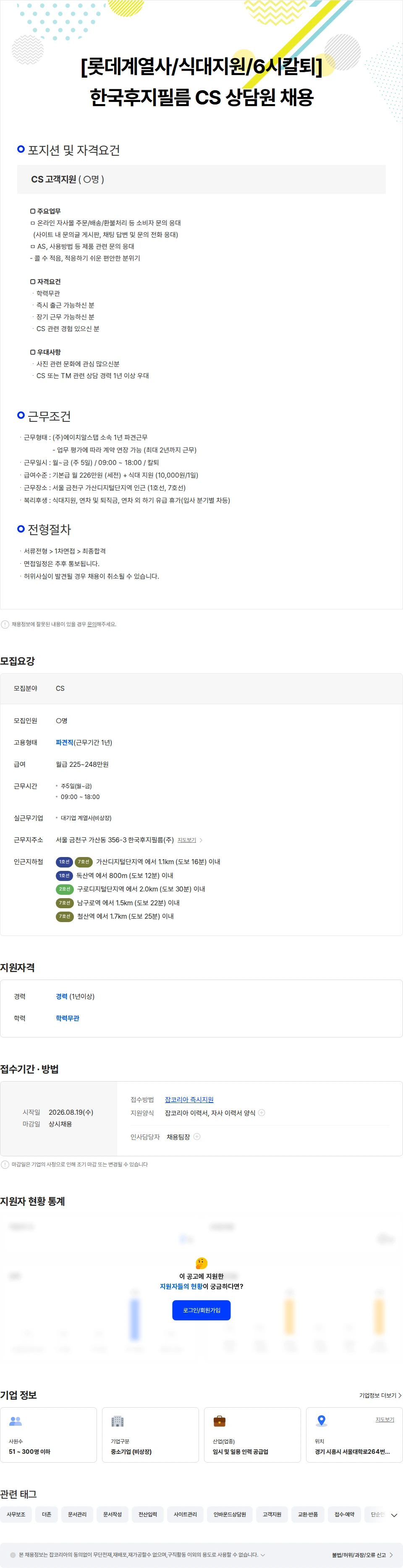This screenshot has height=1568, width=403.
Task: Click the map pin icon on the 위치 card
Action: click(322, 1421)
